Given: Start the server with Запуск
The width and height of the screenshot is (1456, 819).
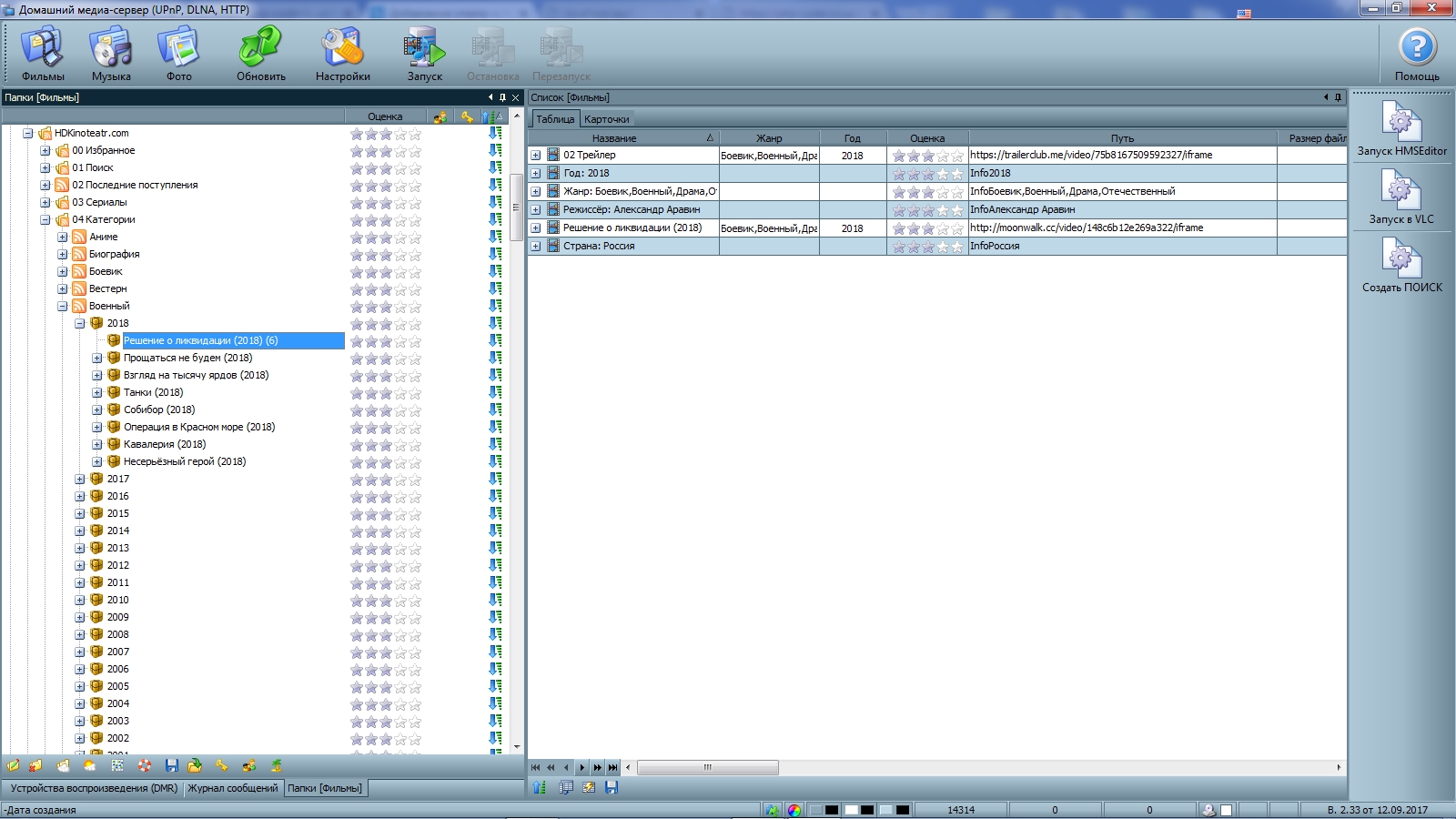Looking at the screenshot, I should coord(424,53).
